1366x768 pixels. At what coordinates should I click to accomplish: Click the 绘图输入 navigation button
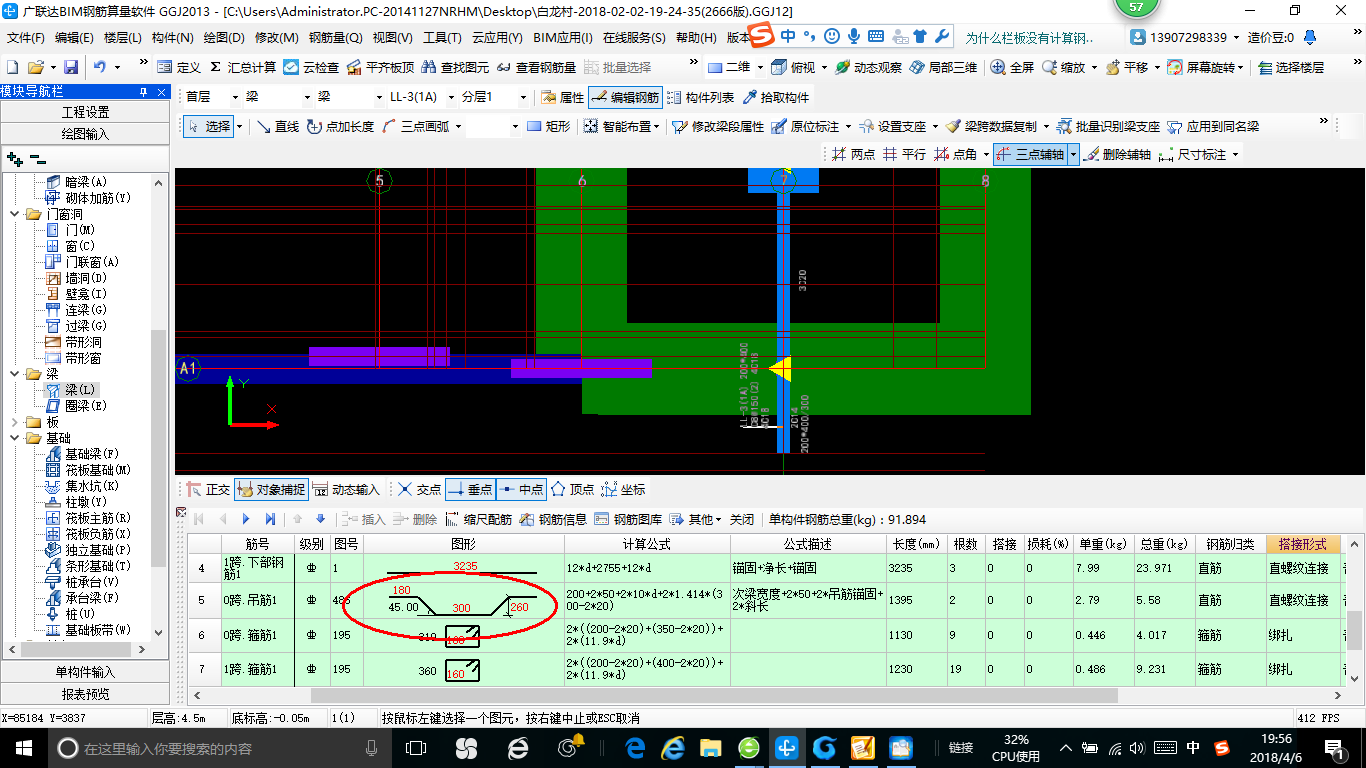point(85,133)
